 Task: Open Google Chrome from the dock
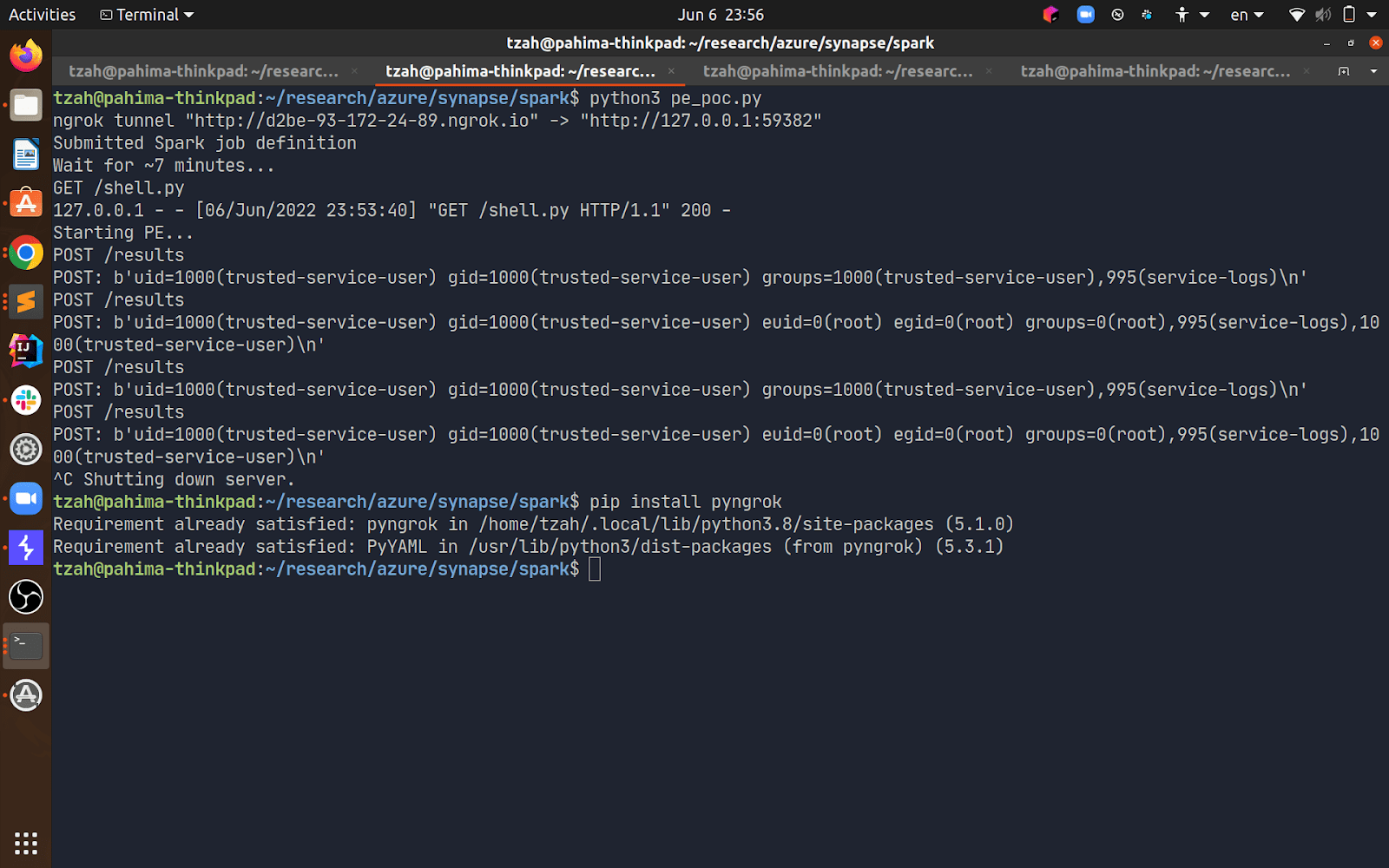click(x=25, y=253)
